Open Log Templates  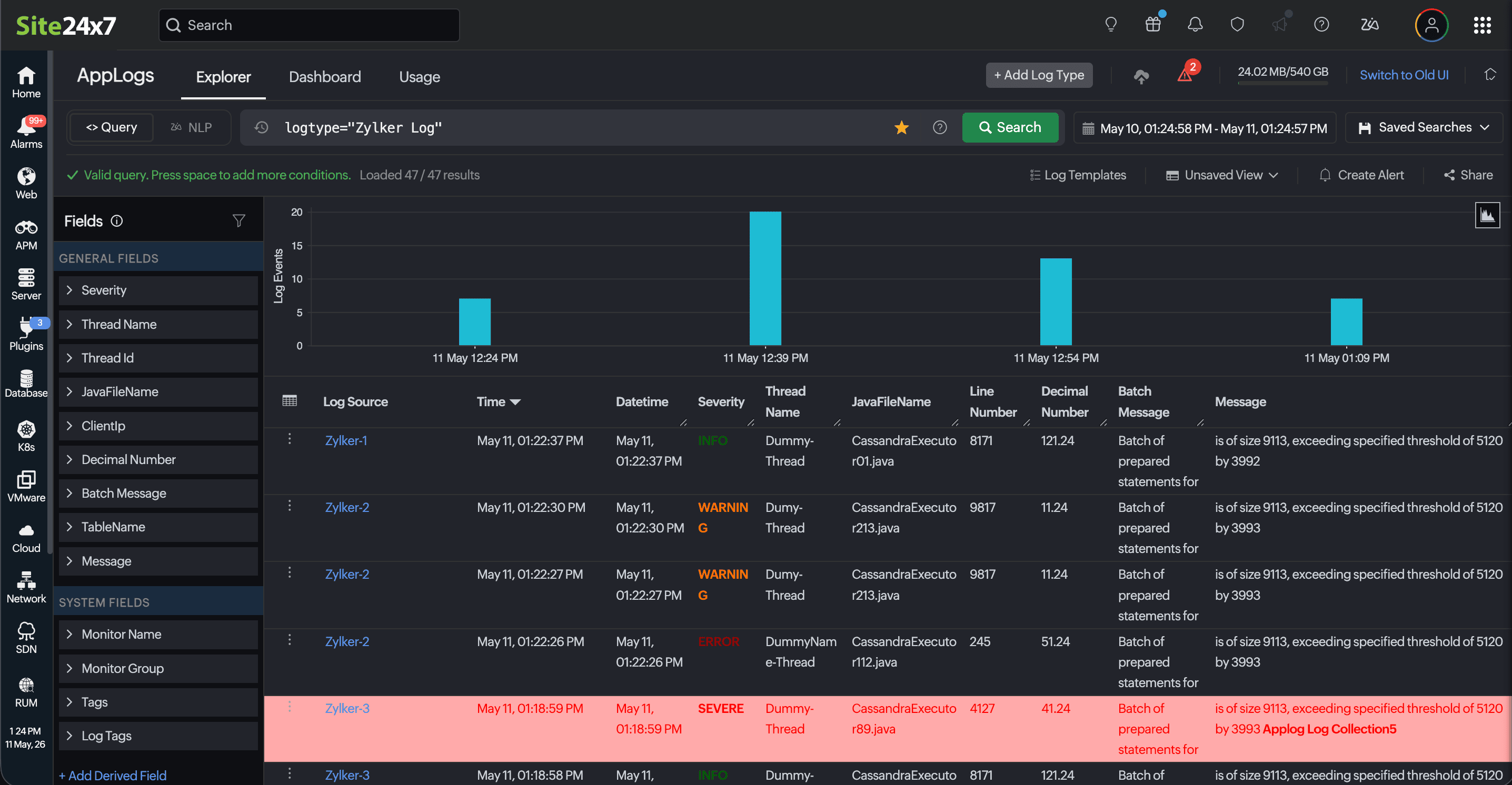(1078, 175)
